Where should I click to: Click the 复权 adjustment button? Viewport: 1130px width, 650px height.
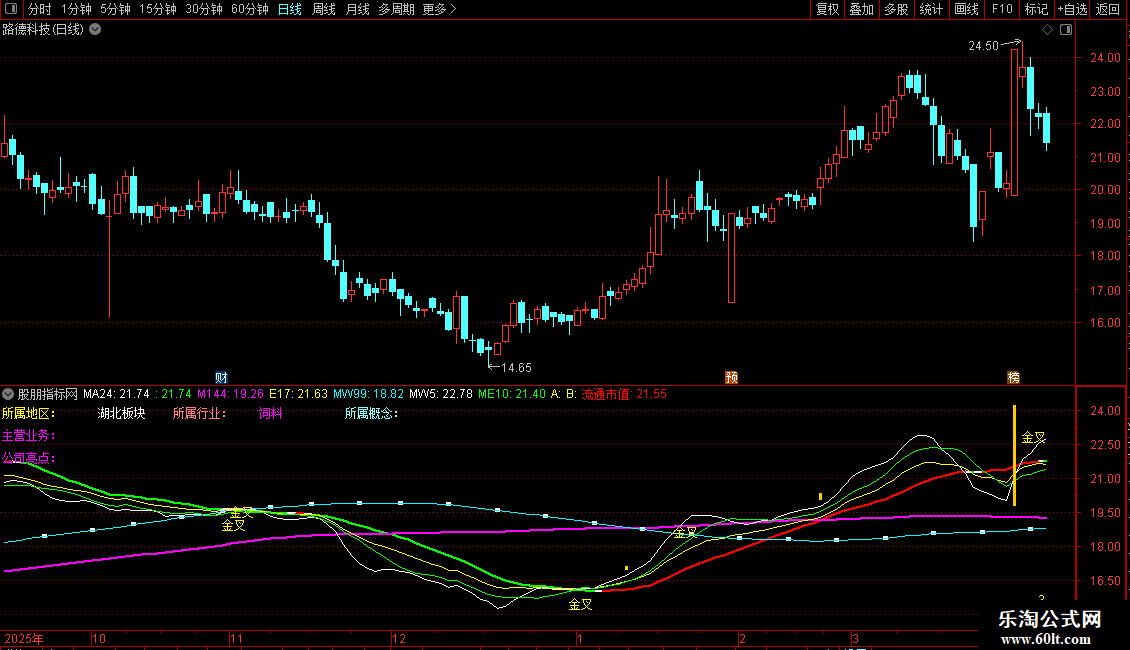828,9
